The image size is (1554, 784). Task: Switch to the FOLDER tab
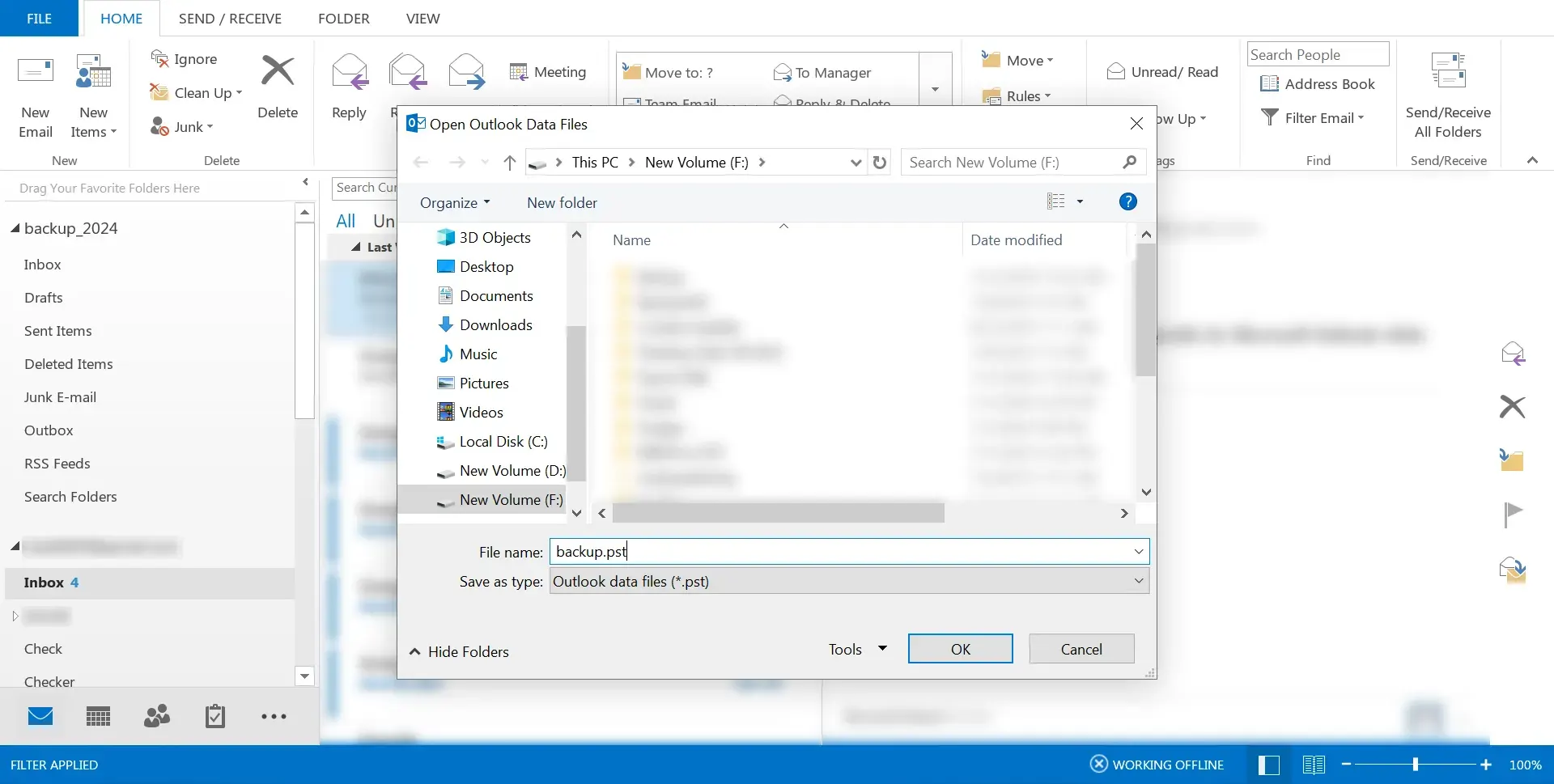344,18
